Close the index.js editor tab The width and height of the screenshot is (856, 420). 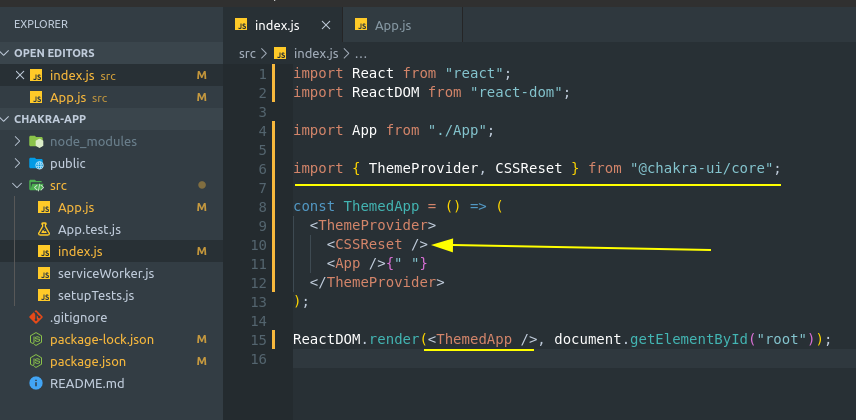[x=326, y=25]
